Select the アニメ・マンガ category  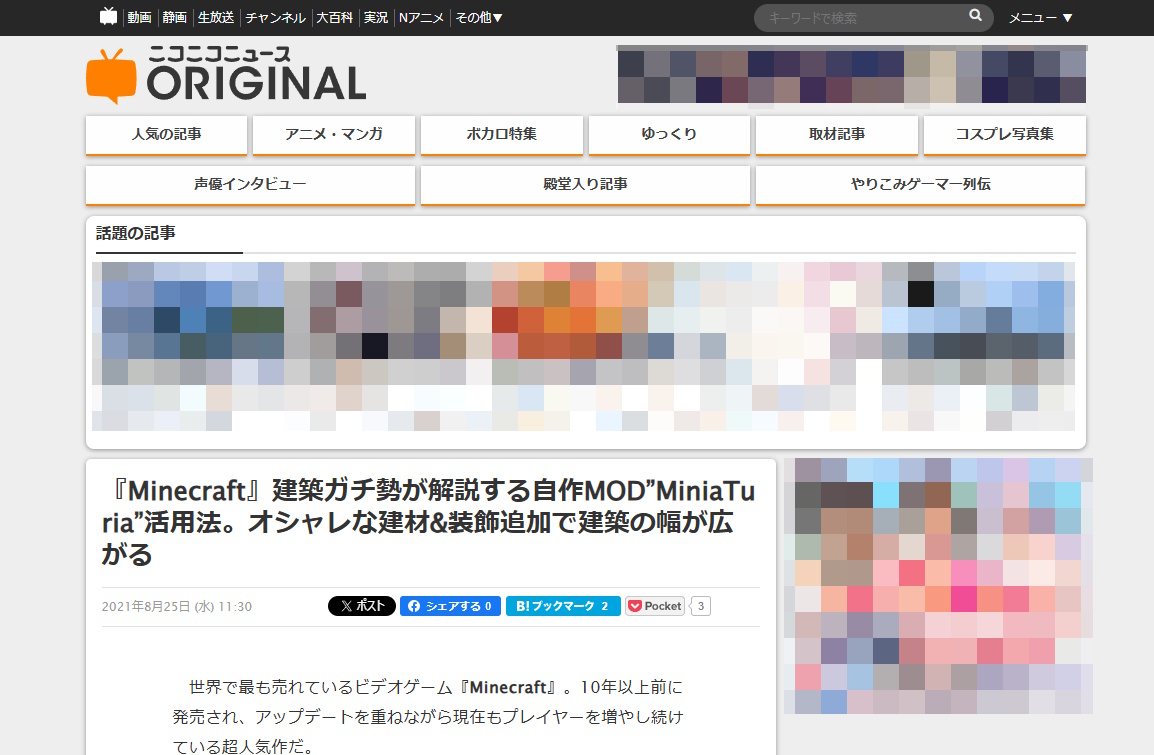334,135
